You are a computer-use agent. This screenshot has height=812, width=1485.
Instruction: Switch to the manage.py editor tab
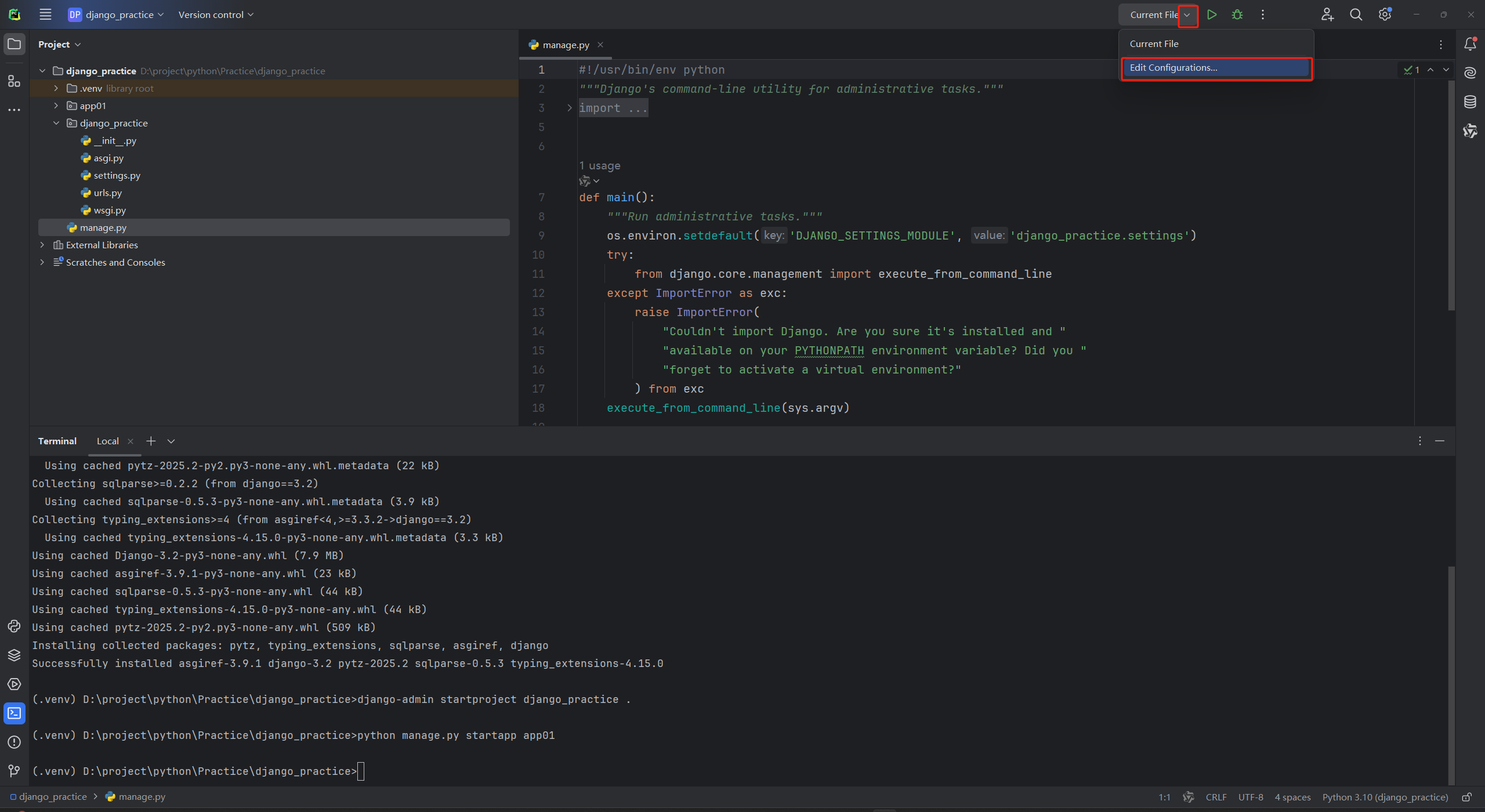point(566,45)
